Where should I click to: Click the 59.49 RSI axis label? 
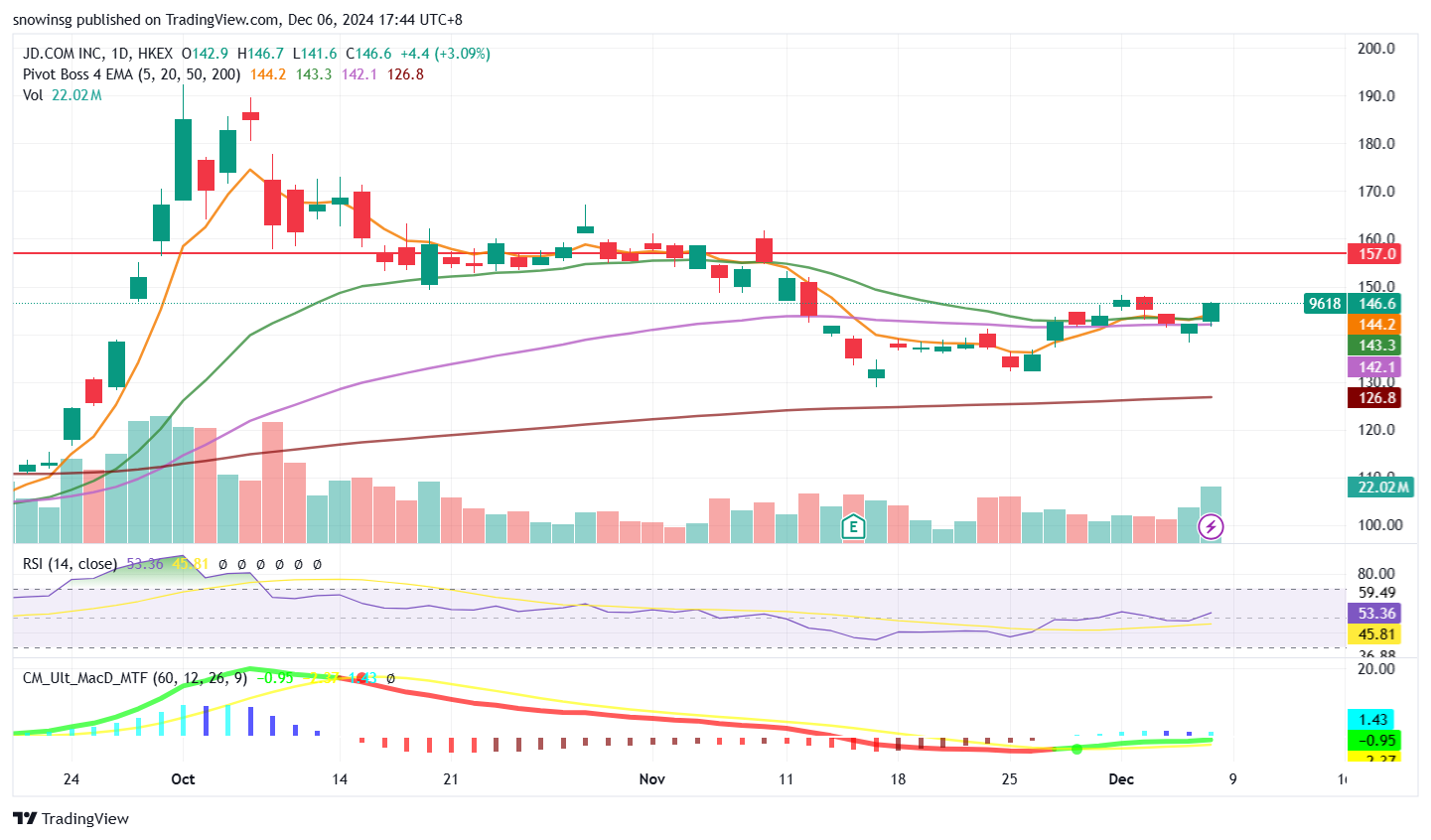click(x=1376, y=593)
